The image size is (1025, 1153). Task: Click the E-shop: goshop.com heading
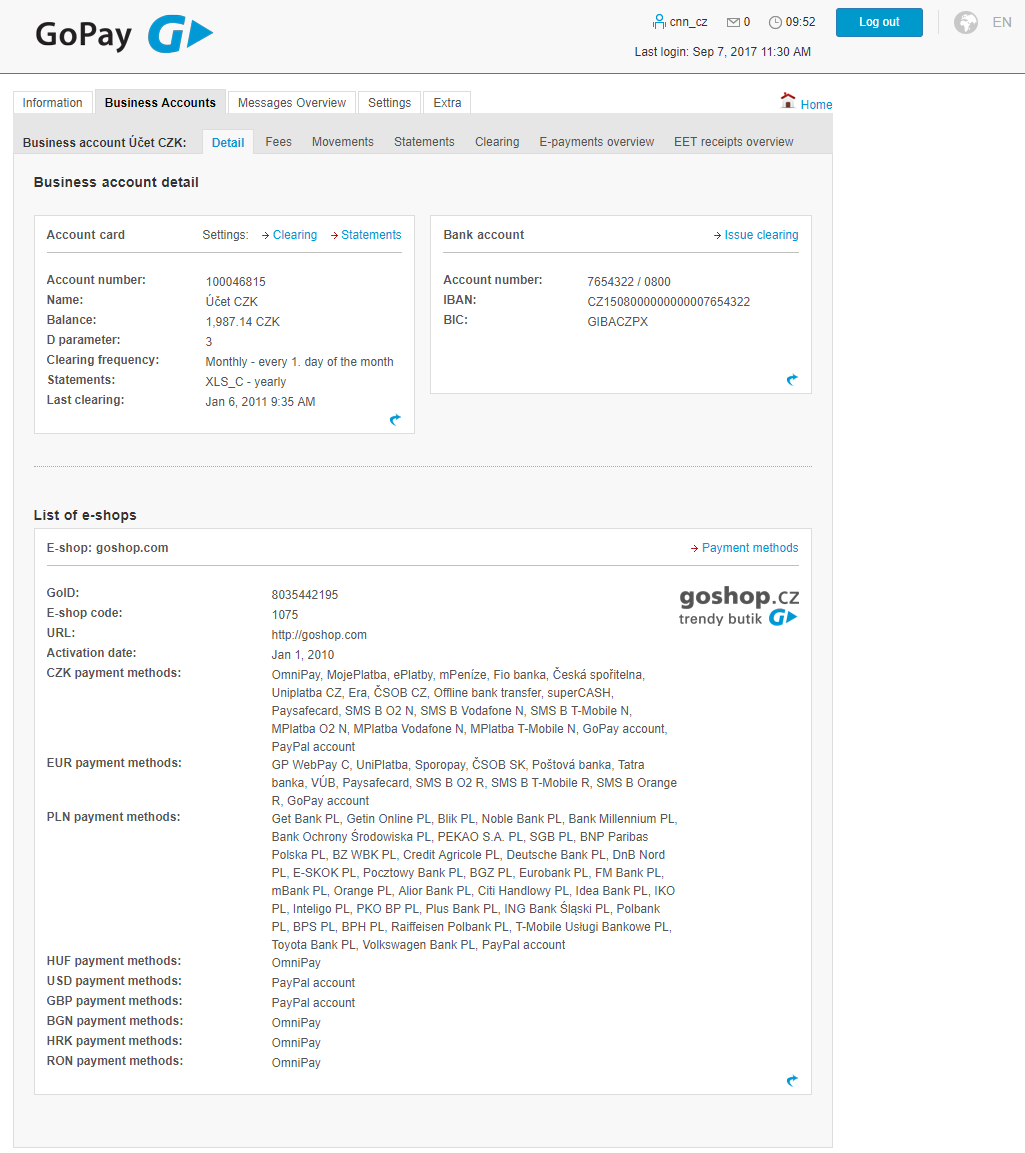click(107, 548)
